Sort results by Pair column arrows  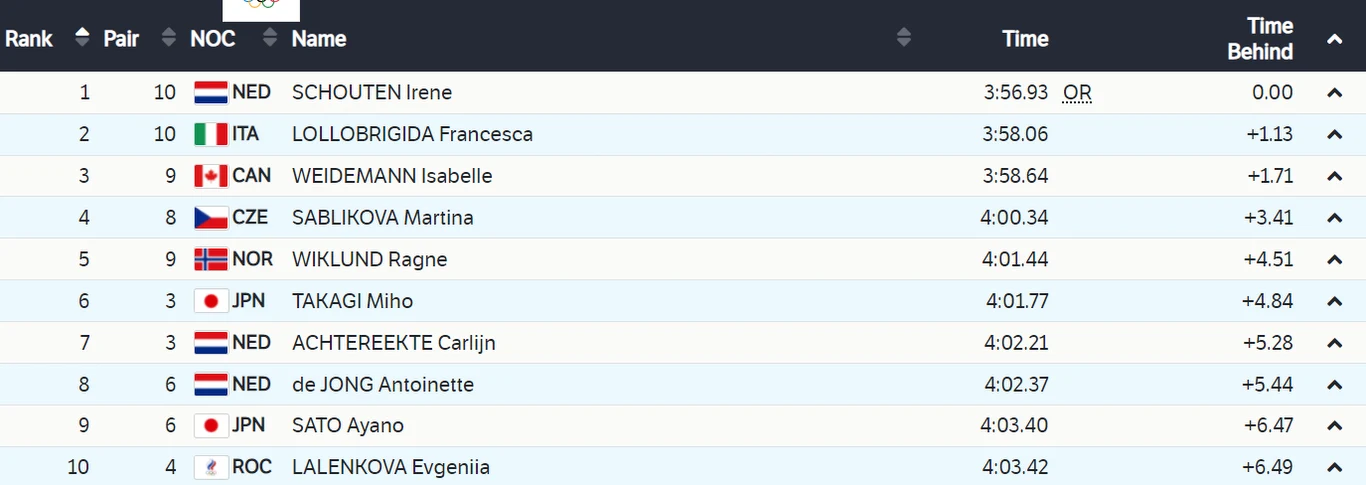[x=168, y=38]
